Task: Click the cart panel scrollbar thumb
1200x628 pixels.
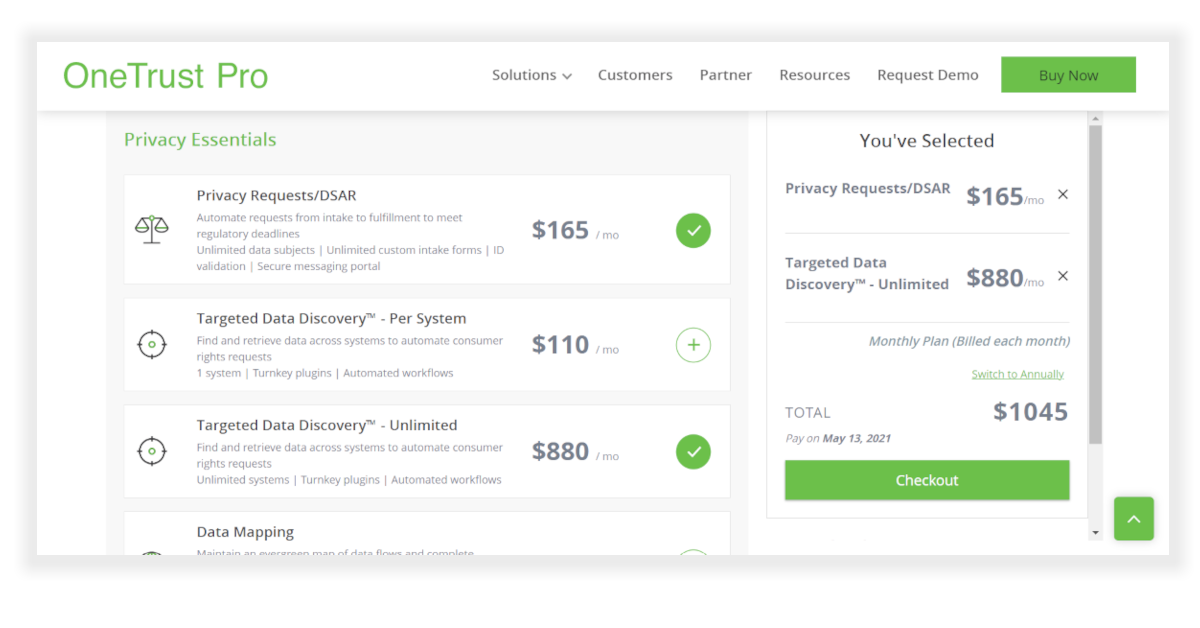Action: (1095, 285)
